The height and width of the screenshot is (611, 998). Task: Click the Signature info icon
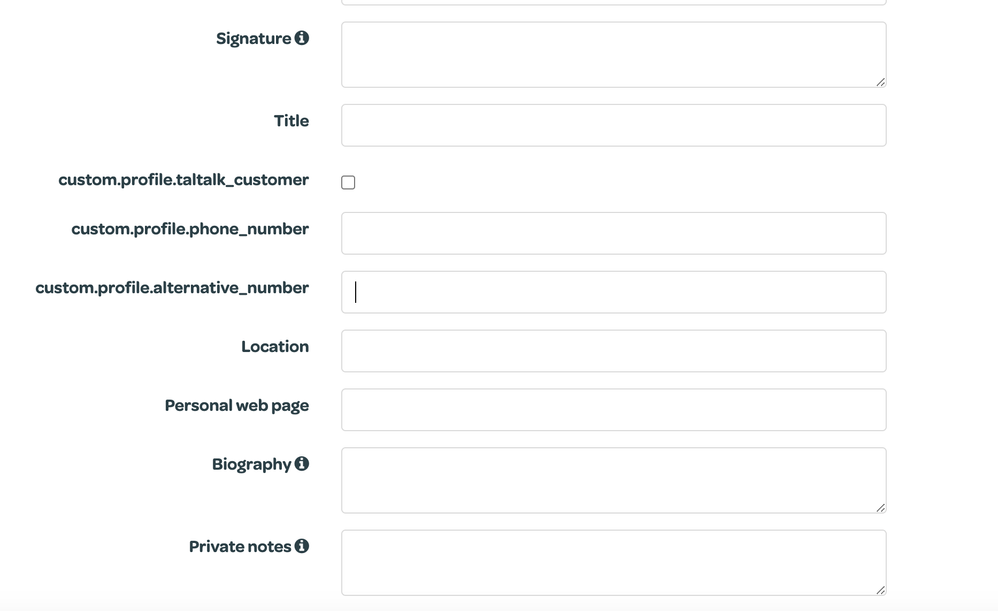coord(301,38)
